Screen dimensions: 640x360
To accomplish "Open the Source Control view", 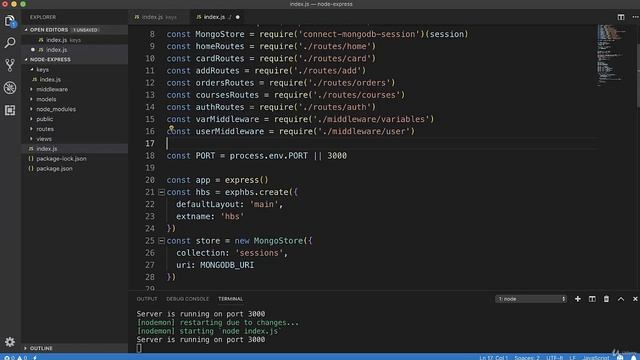I will pyautogui.click(x=10, y=65).
